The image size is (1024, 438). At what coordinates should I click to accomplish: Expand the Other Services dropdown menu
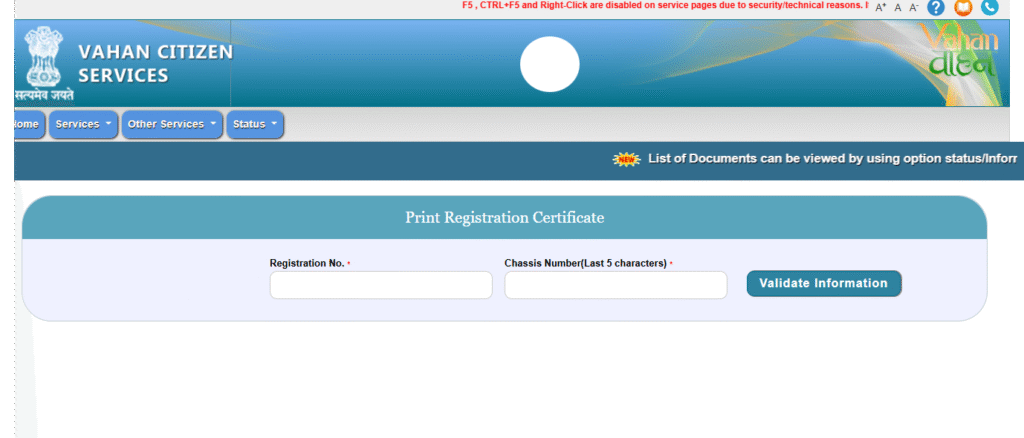point(172,125)
